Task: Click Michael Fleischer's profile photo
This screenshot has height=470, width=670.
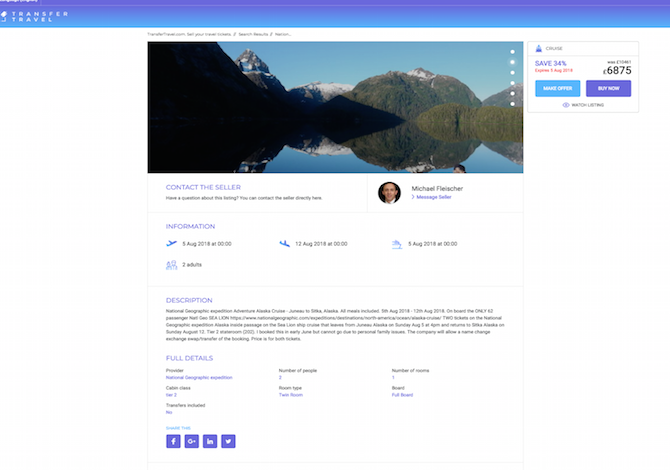Action: [390, 192]
